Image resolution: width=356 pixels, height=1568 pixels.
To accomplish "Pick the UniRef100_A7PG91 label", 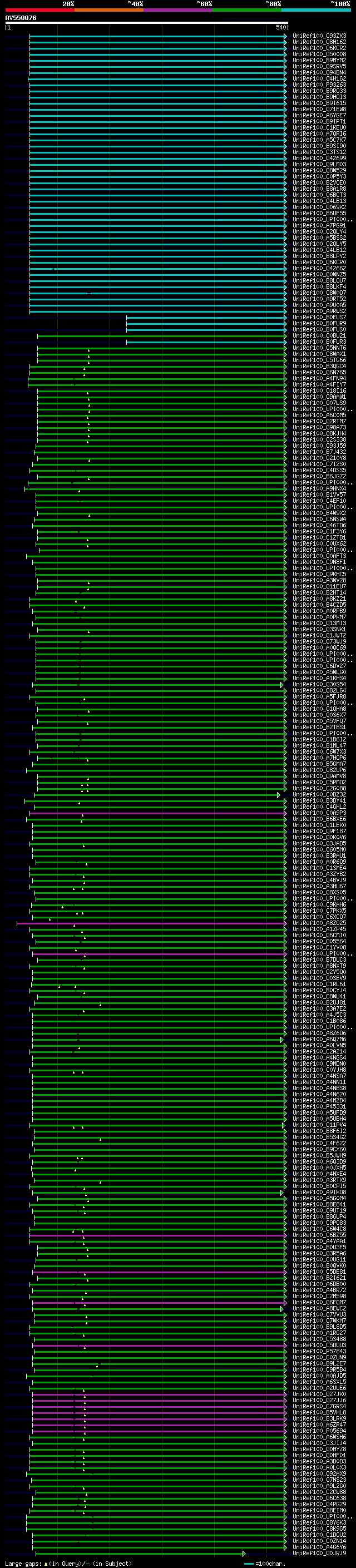I will point(319,226).
